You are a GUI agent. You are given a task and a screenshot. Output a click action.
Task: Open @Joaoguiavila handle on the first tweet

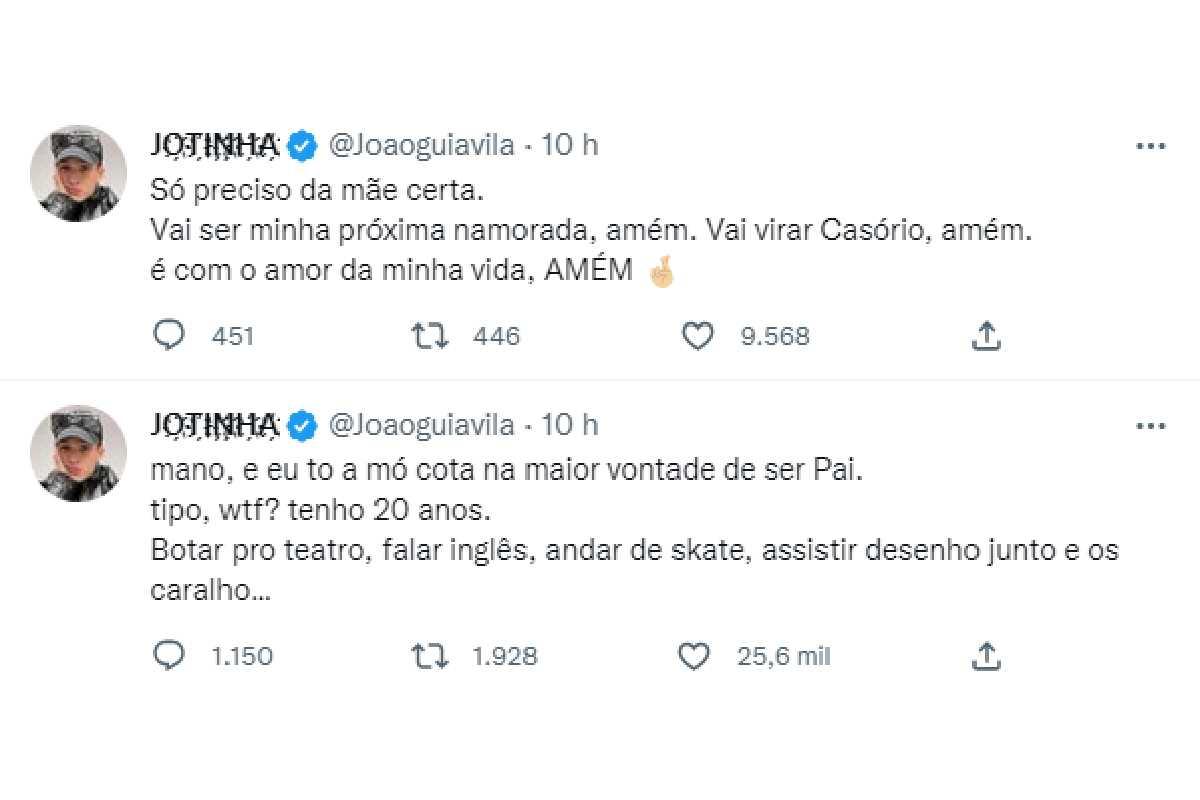(421, 146)
